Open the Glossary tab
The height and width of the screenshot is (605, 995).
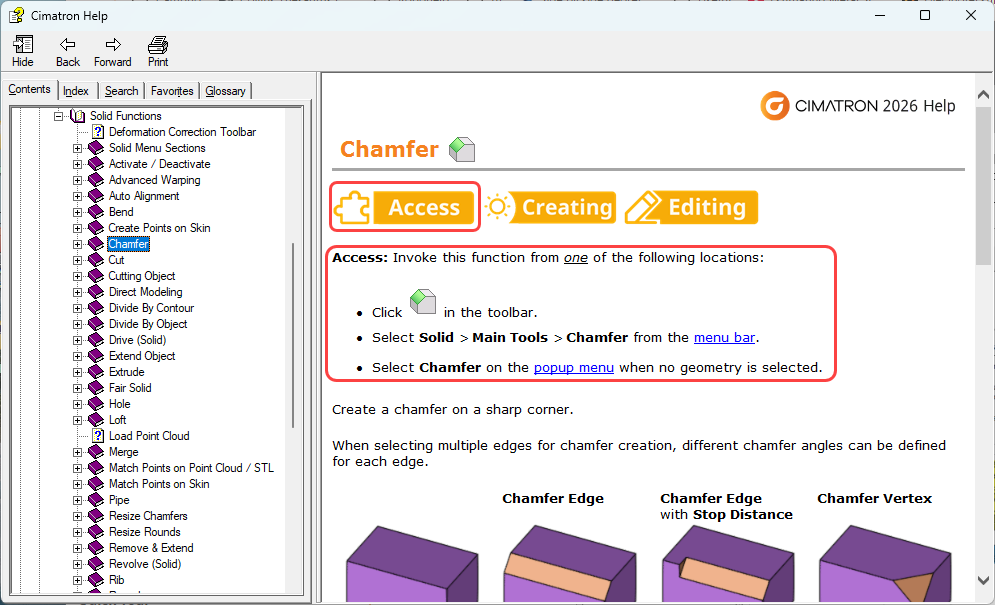point(225,91)
